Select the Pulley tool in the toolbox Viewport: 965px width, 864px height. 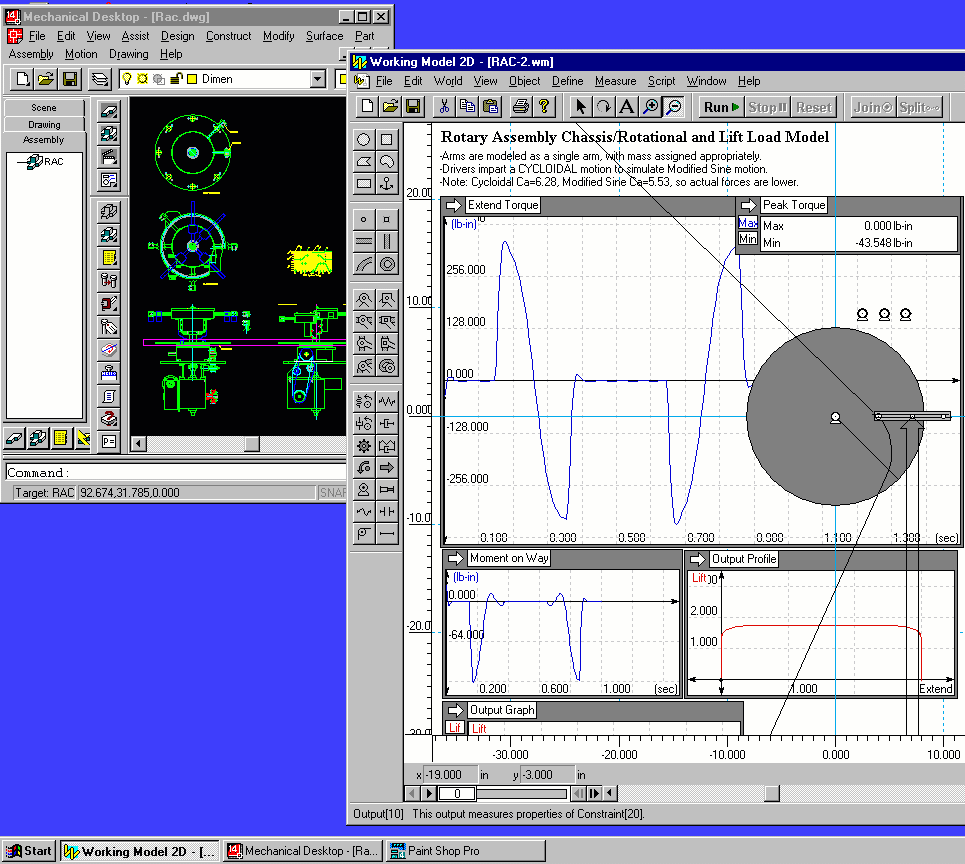coord(364,534)
